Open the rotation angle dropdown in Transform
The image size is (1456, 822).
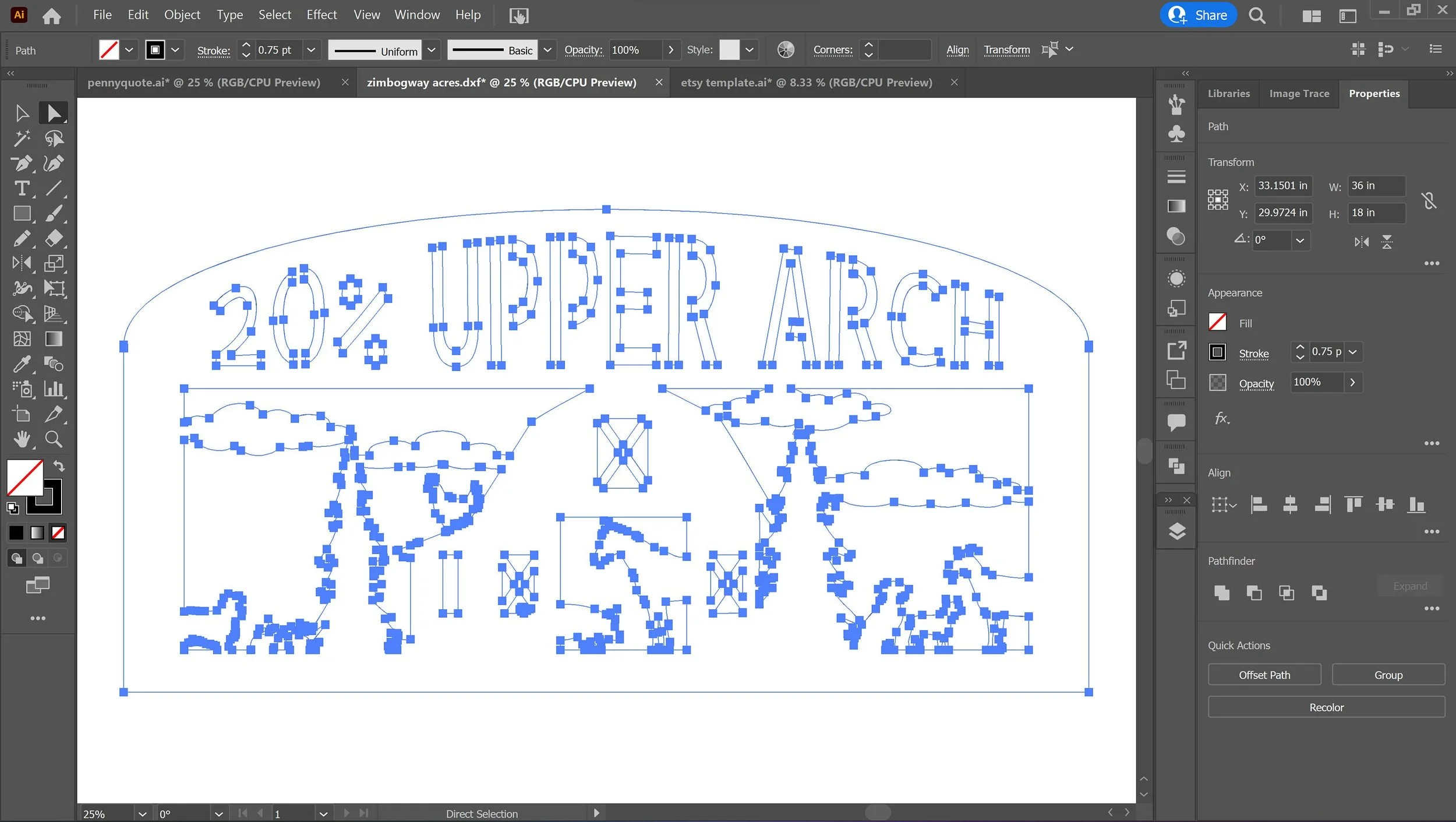pos(1300,241)
